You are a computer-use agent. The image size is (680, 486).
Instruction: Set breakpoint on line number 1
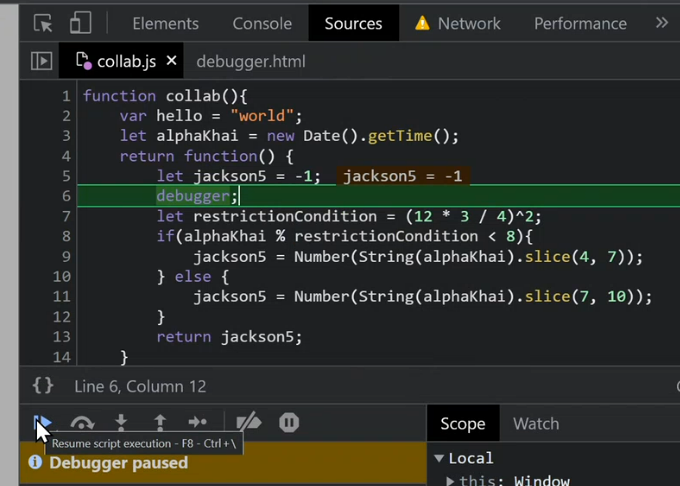click(x=65, y=96)
